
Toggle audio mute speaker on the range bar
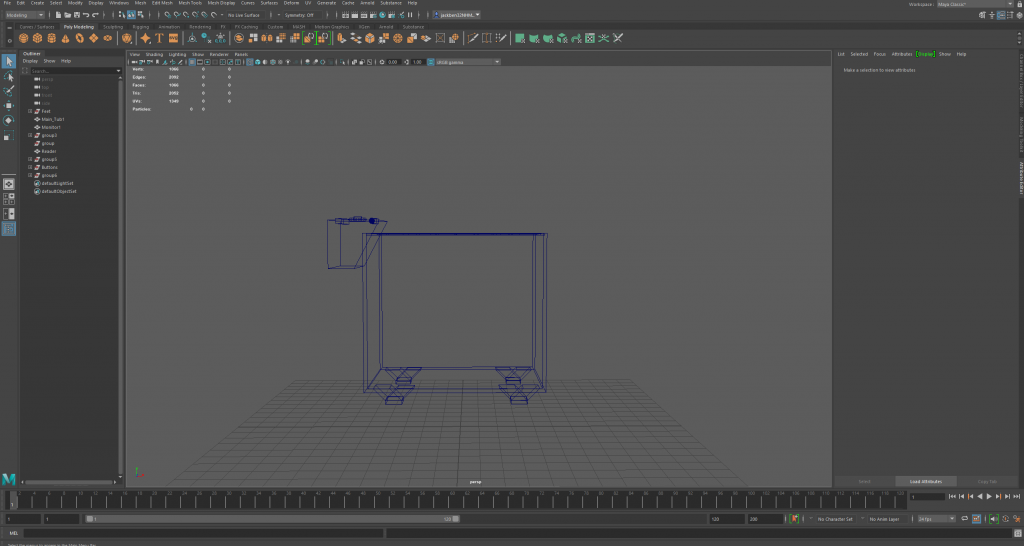coord(993,519)
